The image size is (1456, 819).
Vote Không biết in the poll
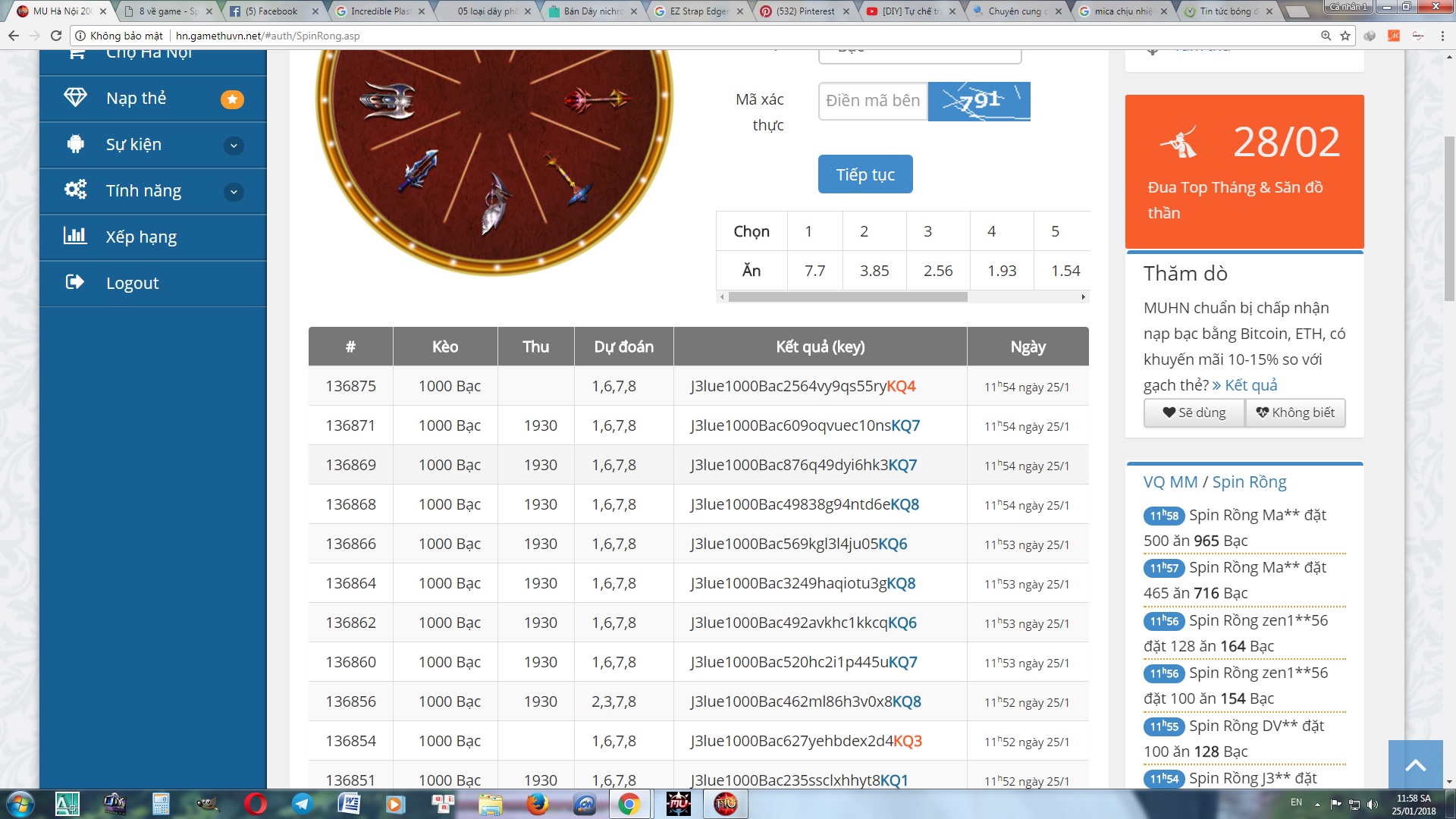(1295, 413)
